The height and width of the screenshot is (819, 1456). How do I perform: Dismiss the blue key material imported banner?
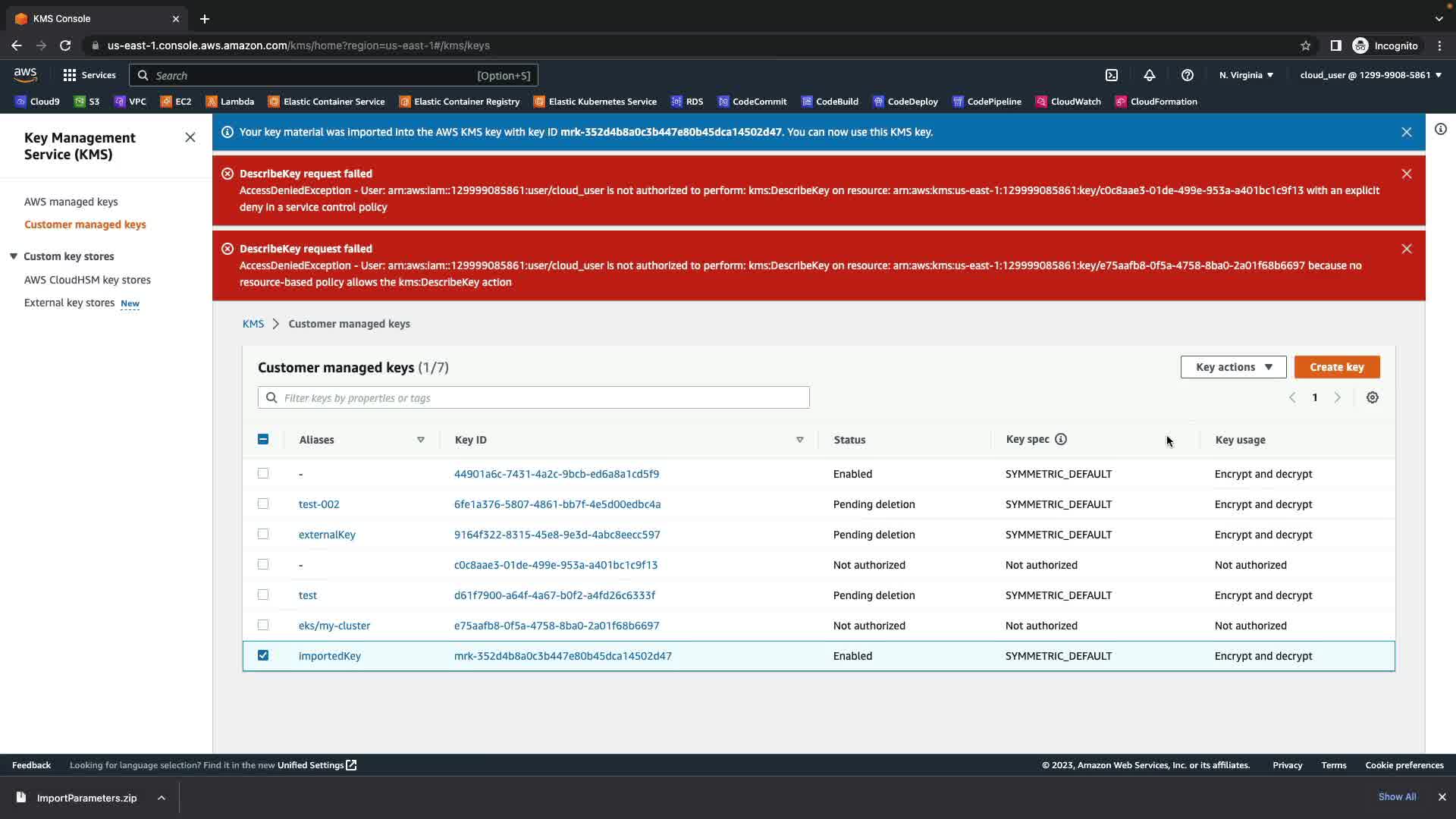pyautogui.click(x=1407, y=132)
